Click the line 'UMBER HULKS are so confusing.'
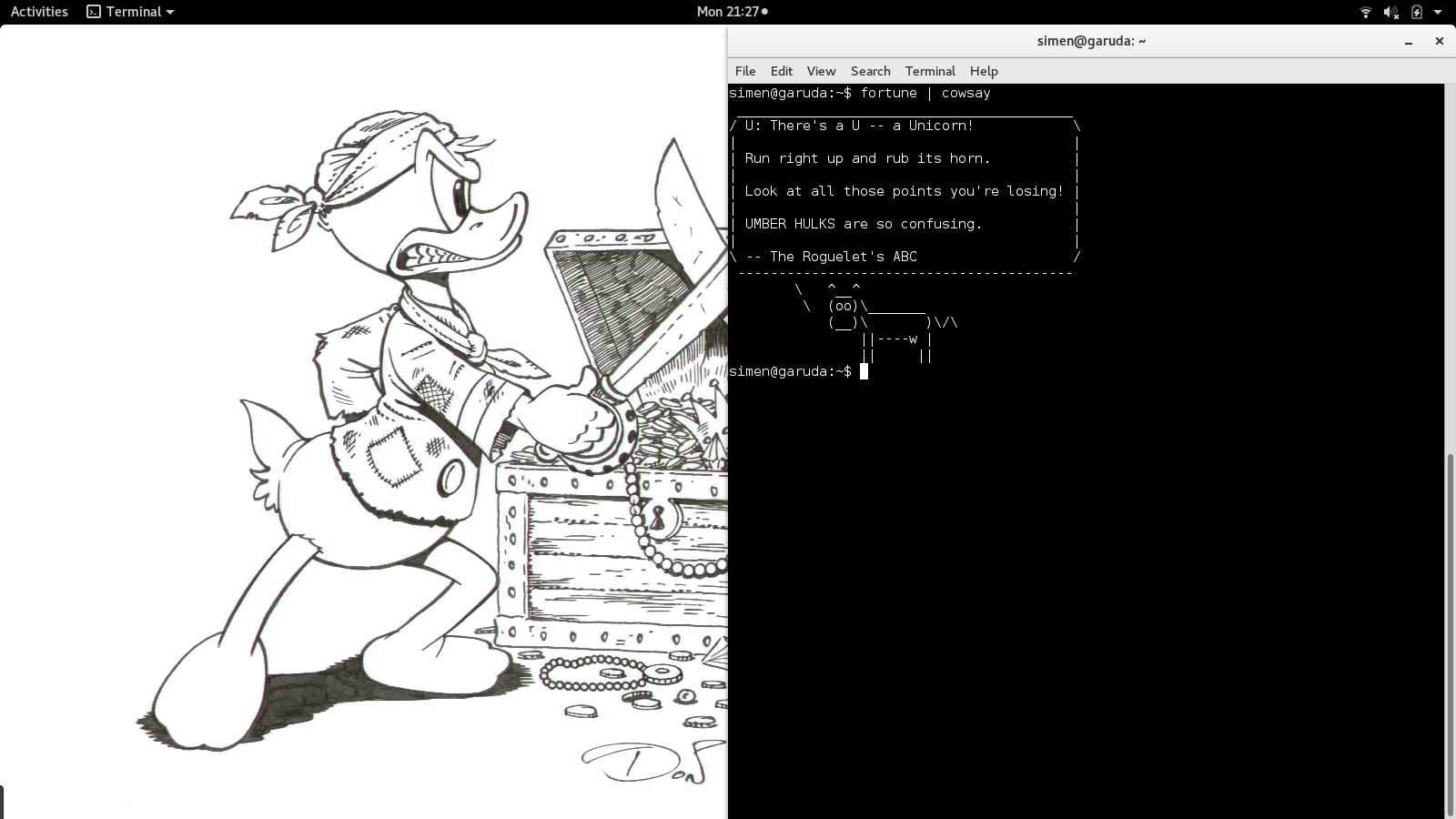Viewport: 1456px width, 819px height. click(864, 224)
